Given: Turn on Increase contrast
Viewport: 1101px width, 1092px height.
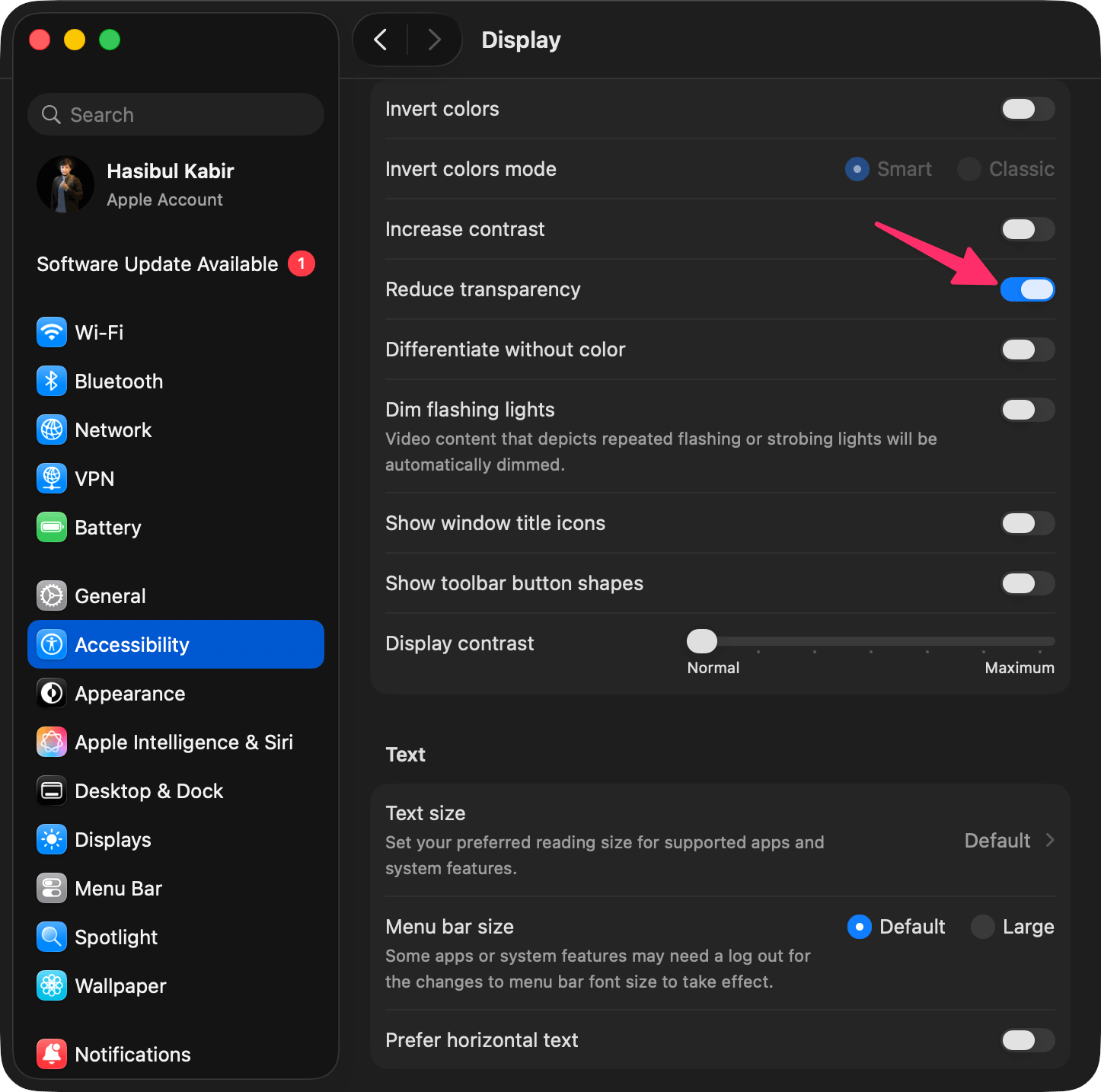Looking at the screenshot, I should (1027, 229).
